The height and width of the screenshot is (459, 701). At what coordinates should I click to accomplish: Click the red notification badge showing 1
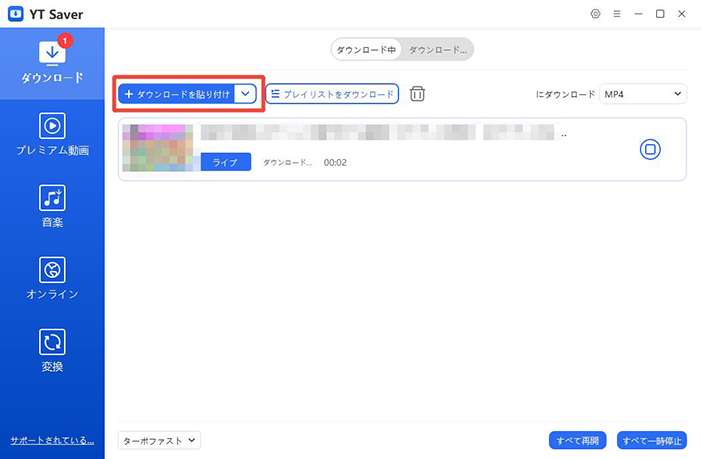pyautogui.click(x=65, y=41)
